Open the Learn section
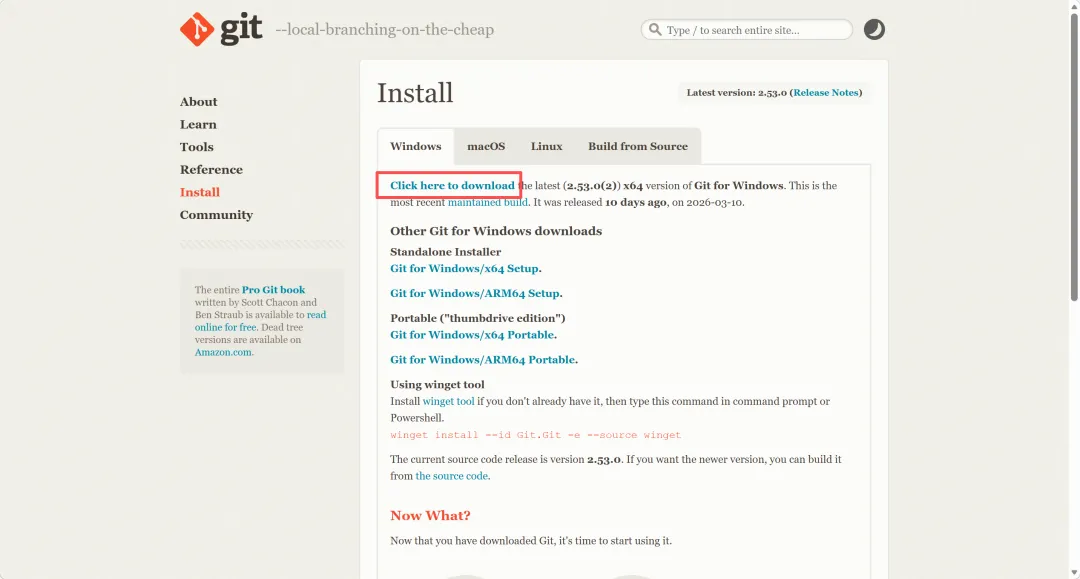Viewport: 1080px width, 579px height. coord(198,125)
